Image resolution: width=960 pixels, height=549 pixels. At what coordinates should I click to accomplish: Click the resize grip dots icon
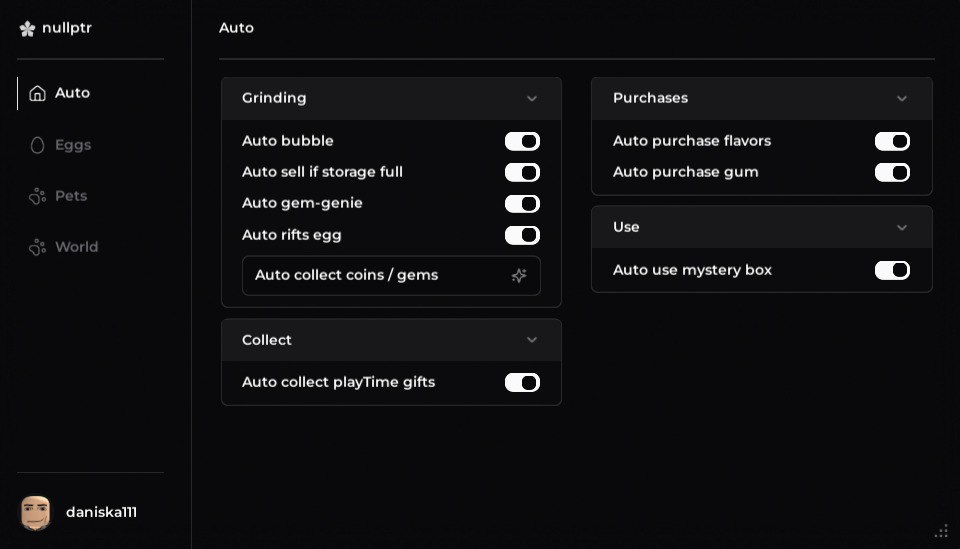click(x=941, y=531)
